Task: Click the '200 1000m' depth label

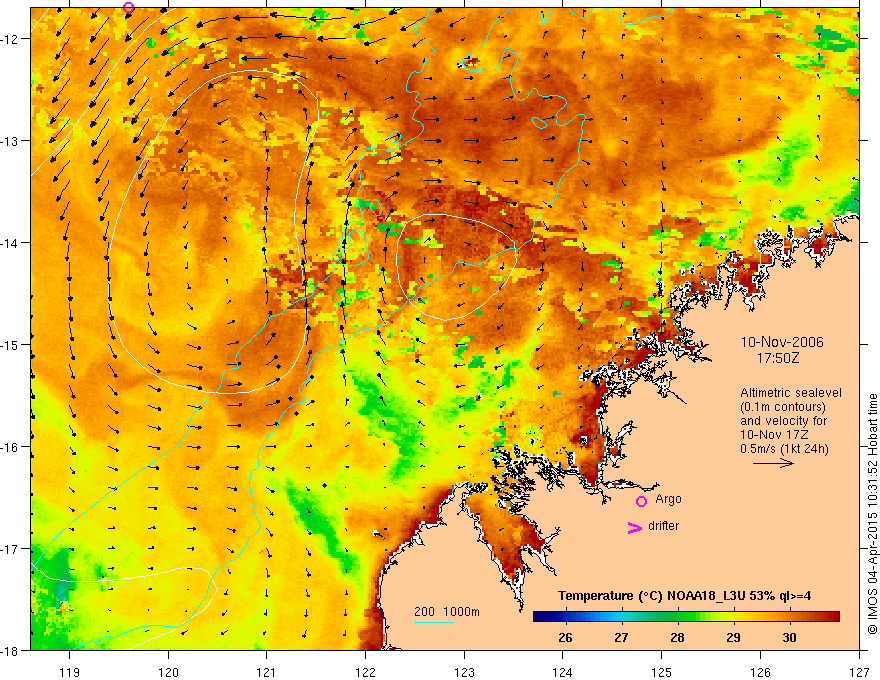Action: click(x=447, y=612)
